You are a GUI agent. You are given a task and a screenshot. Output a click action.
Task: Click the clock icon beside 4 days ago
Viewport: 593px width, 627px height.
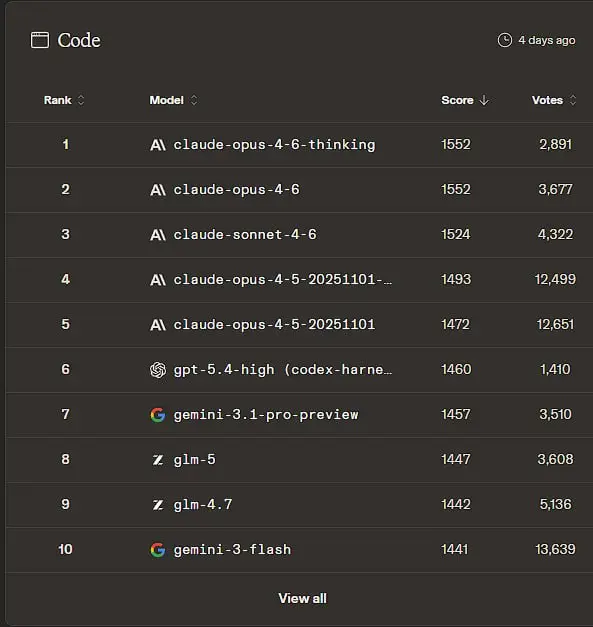pyautogui.click(x=505, y=40)
